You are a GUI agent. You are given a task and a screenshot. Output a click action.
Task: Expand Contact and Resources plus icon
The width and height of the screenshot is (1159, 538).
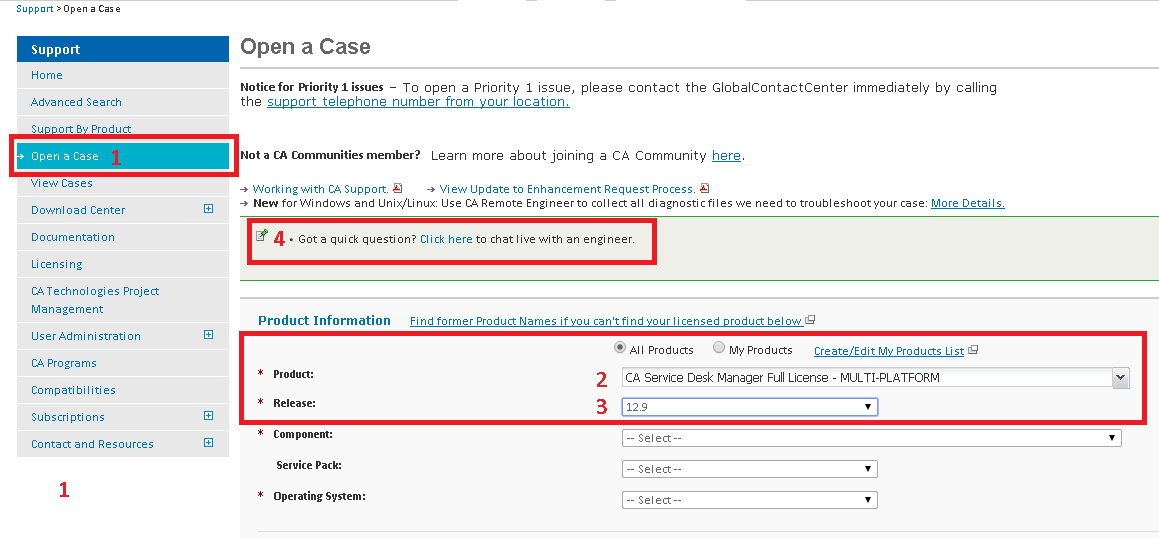pyautogui.click(x=208, y=443)
